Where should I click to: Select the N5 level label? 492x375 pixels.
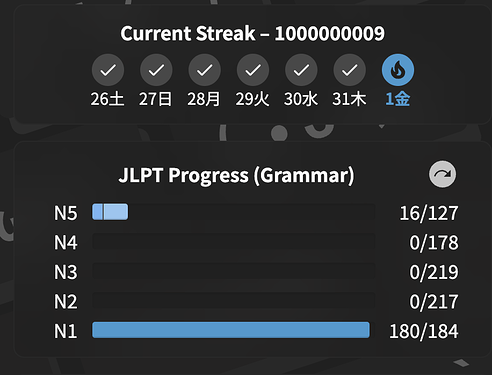(66, 213)
